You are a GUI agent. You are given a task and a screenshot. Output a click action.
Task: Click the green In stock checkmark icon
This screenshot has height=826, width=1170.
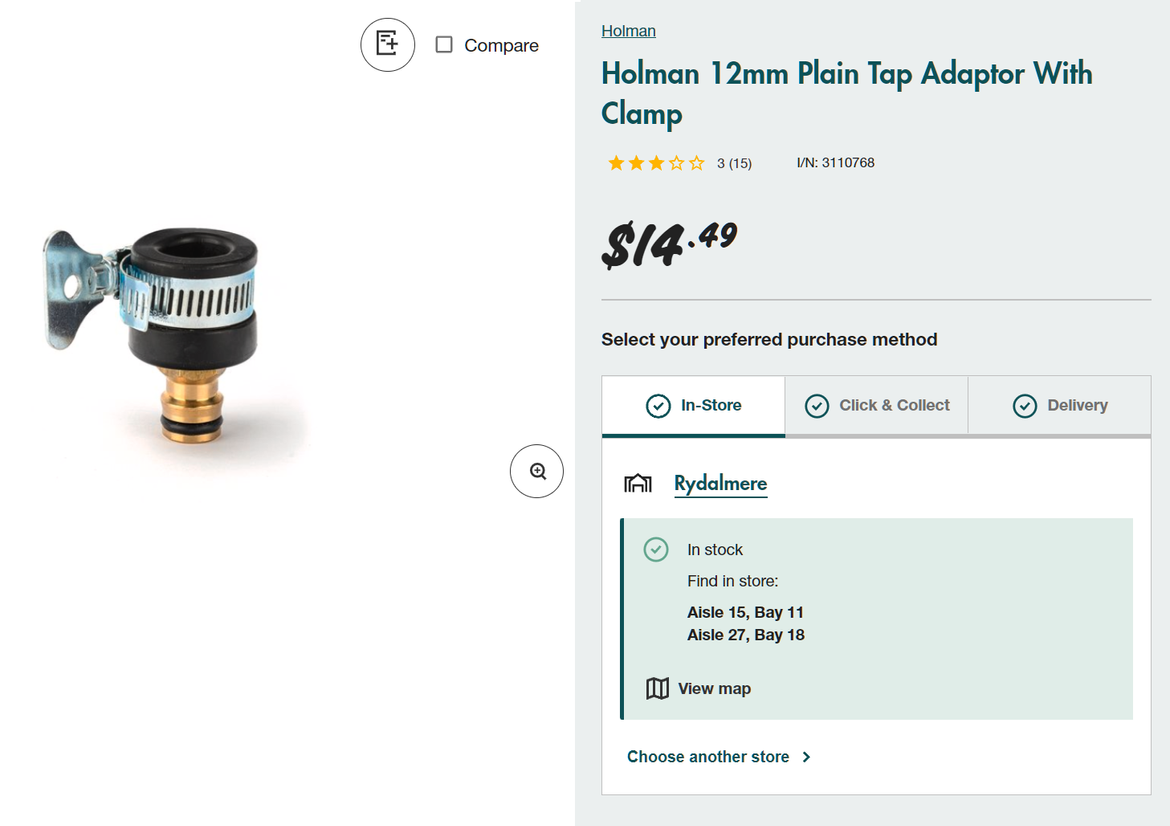[x=656, y=549]
